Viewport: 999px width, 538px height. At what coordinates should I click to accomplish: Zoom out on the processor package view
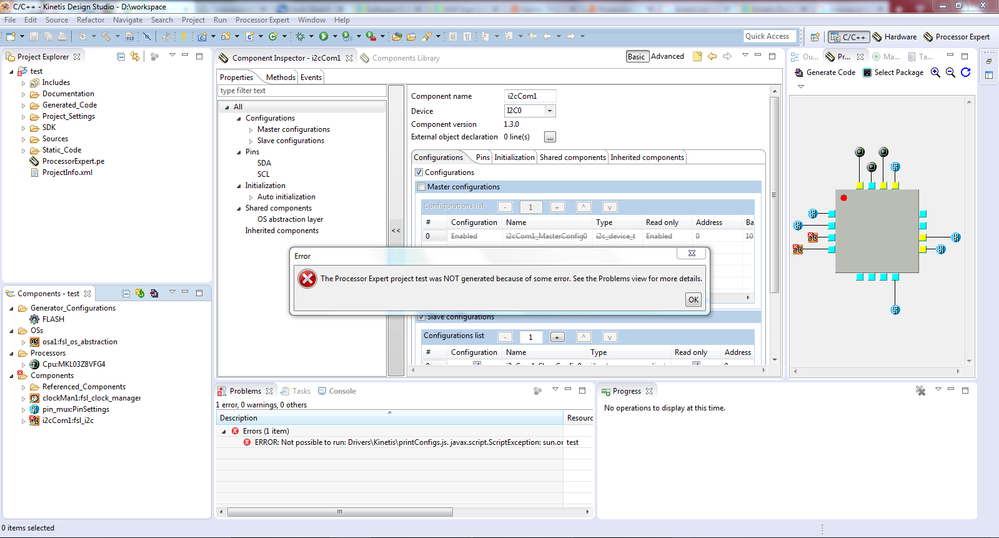950,73
